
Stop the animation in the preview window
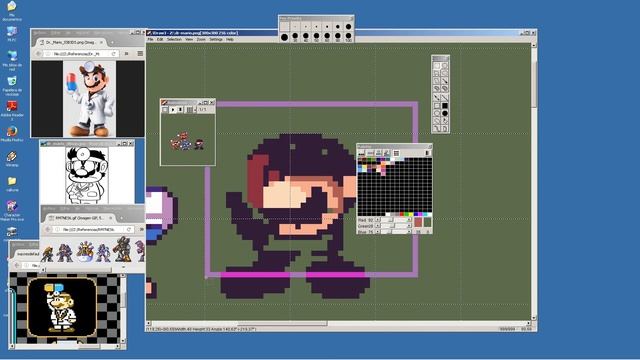point(180,110)
